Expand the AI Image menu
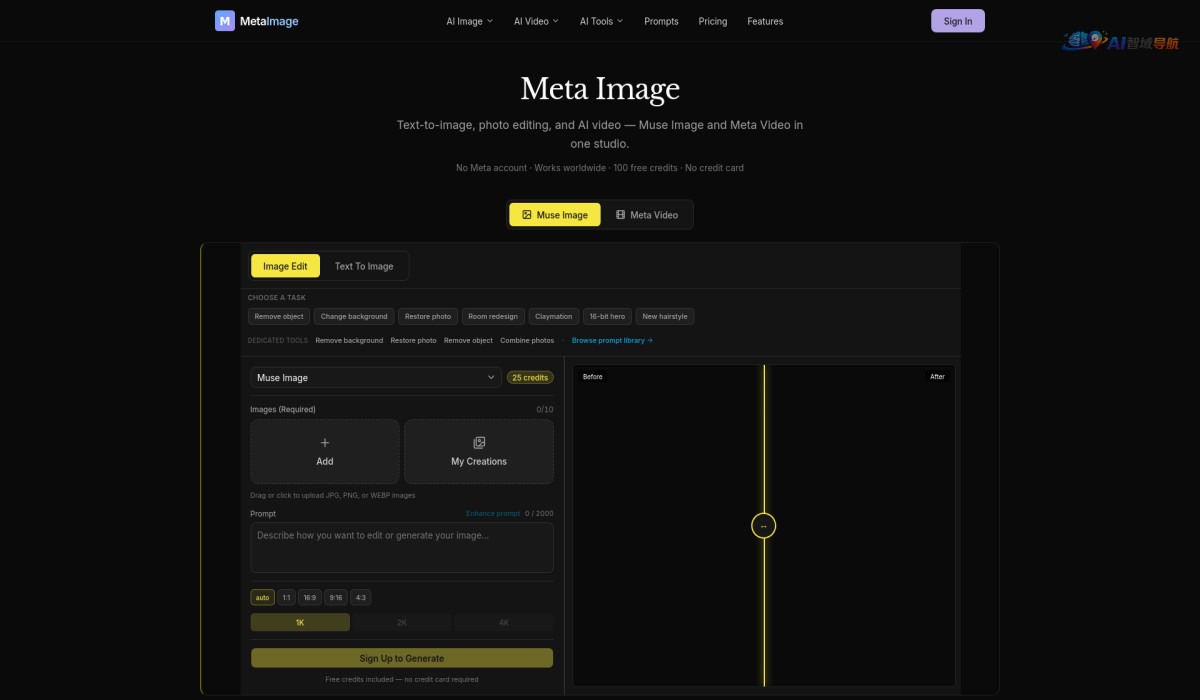This screenshot has width=1200, height=700. (x=470, y=21)
